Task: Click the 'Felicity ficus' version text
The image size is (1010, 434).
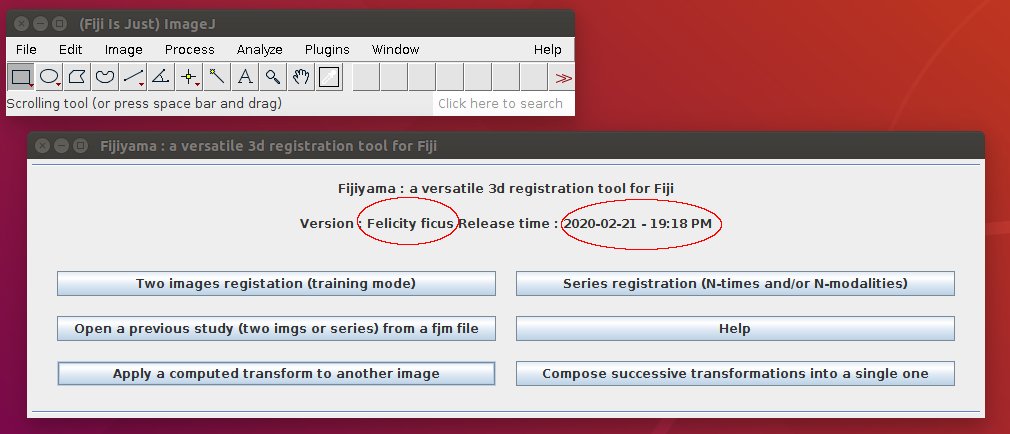Action: (410, 224)
